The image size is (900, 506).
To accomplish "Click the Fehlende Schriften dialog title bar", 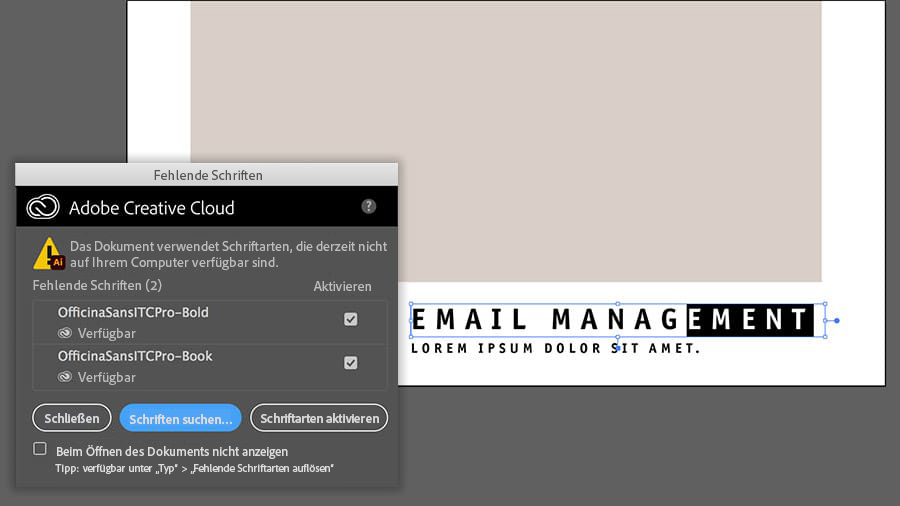I will 207,175.
